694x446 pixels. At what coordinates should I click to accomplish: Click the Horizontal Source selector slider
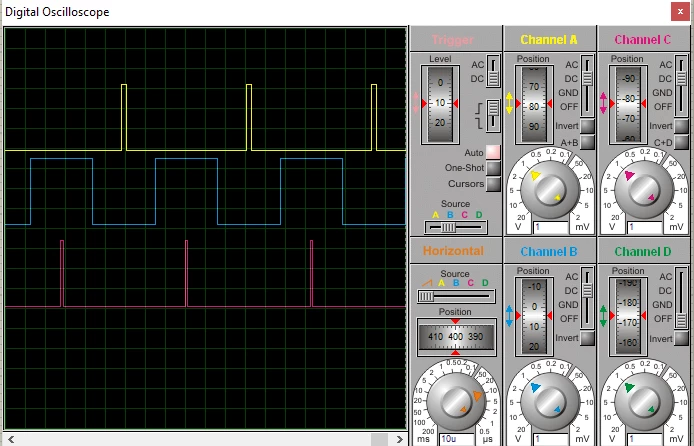456,296
